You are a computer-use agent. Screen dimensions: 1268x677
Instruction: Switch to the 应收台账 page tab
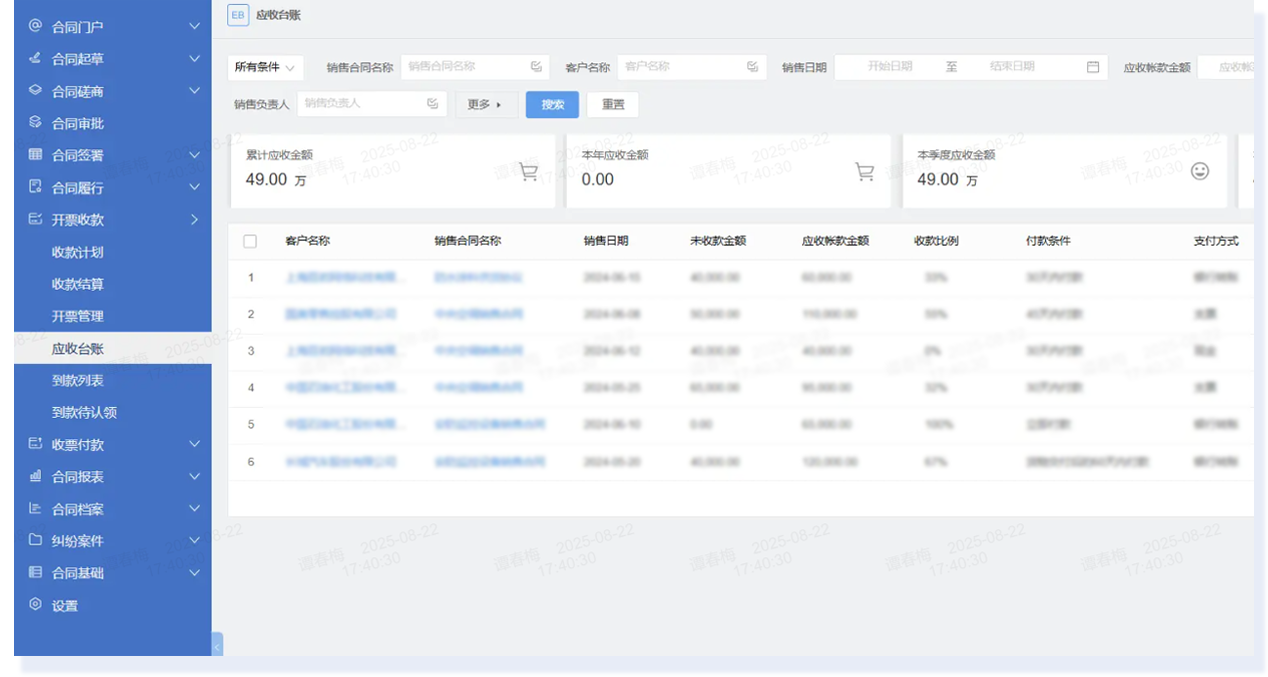pos(278,15)
